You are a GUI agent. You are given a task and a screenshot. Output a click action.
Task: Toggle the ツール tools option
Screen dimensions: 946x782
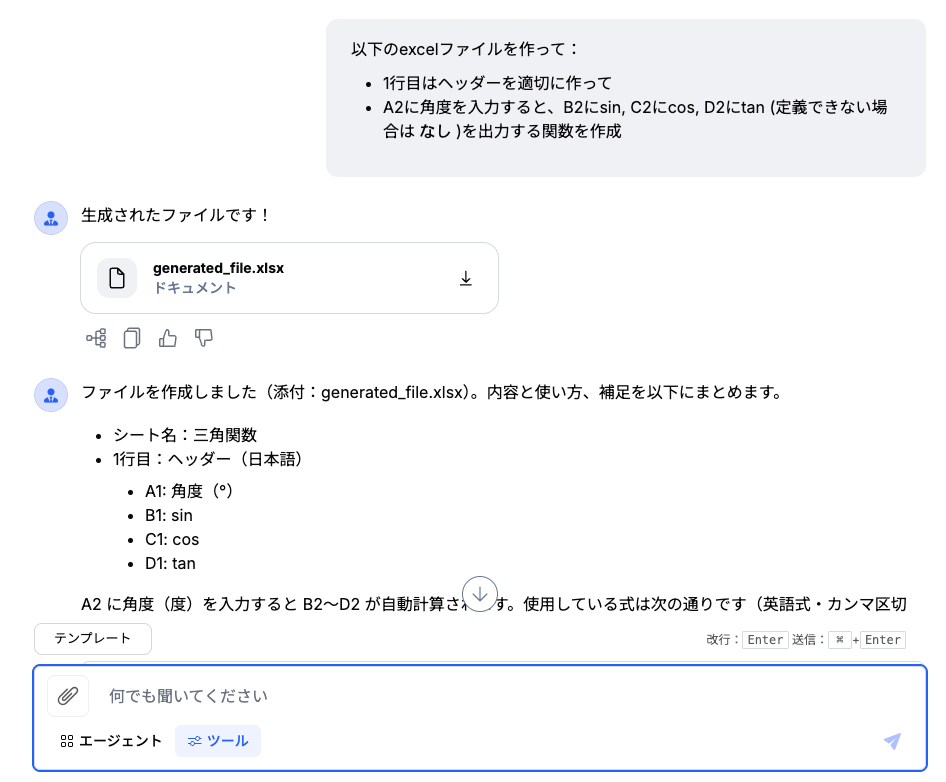click(218, 741)
